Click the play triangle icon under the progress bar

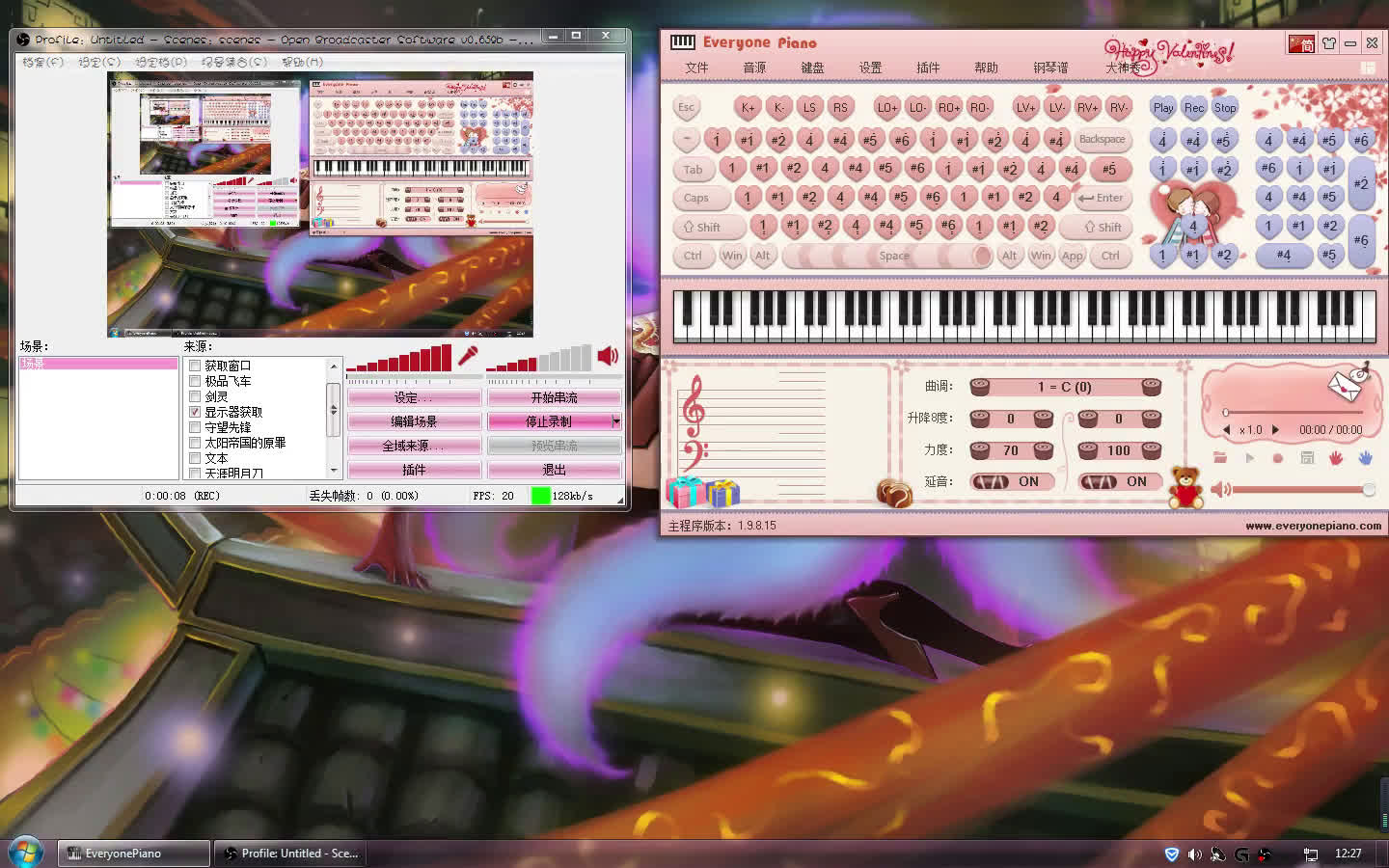click(x=1249, y=458)
